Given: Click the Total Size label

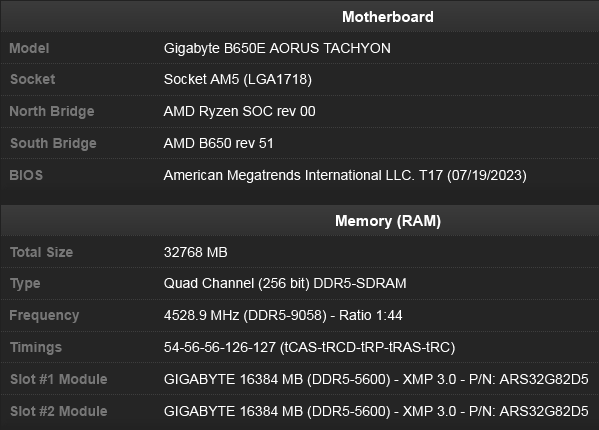Looking at the screenshot, I should point(41,252).
